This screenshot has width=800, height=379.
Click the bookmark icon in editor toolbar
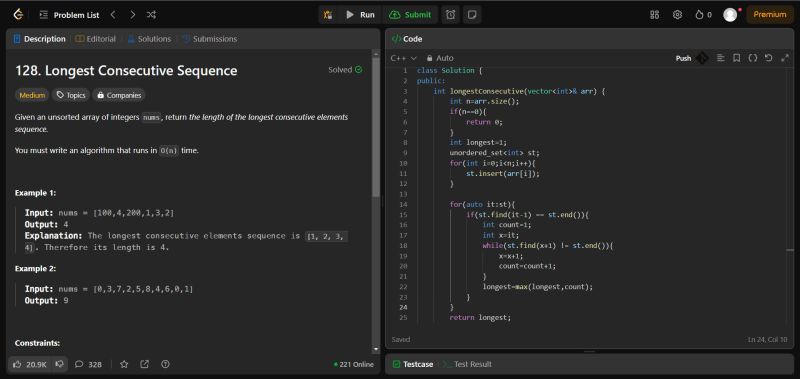coord(736,58)
